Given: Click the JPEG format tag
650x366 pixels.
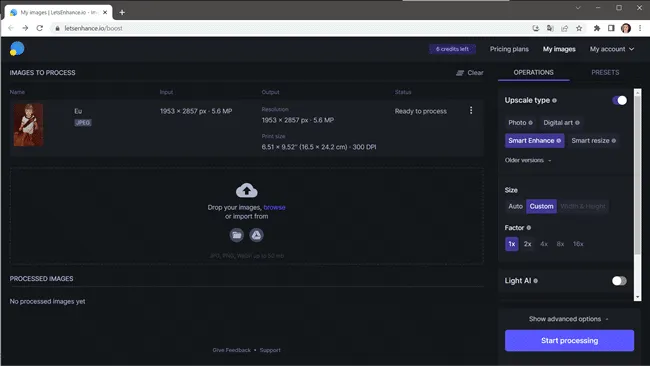Looking at the screenshot, I should tap(83, 123).
